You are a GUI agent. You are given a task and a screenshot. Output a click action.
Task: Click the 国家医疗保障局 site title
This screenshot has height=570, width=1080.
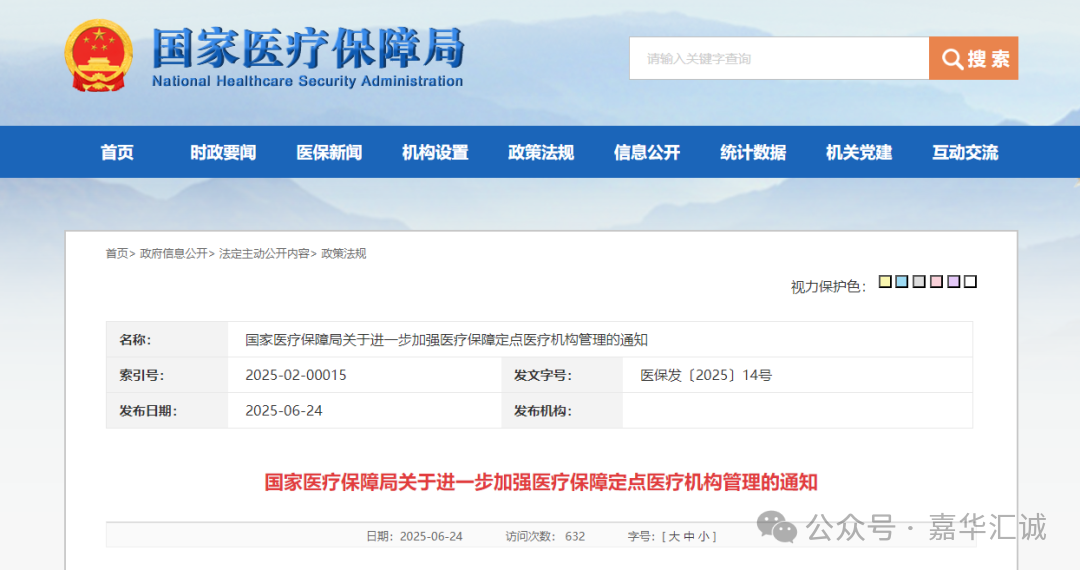308,48
